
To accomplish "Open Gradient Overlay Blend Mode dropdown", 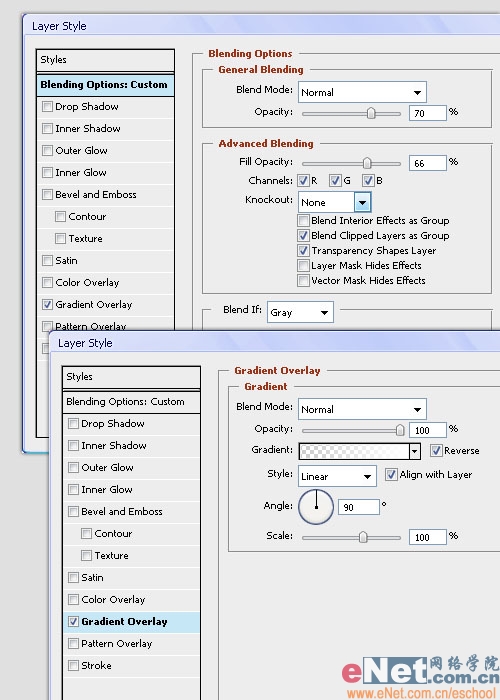I will point(362,409).
